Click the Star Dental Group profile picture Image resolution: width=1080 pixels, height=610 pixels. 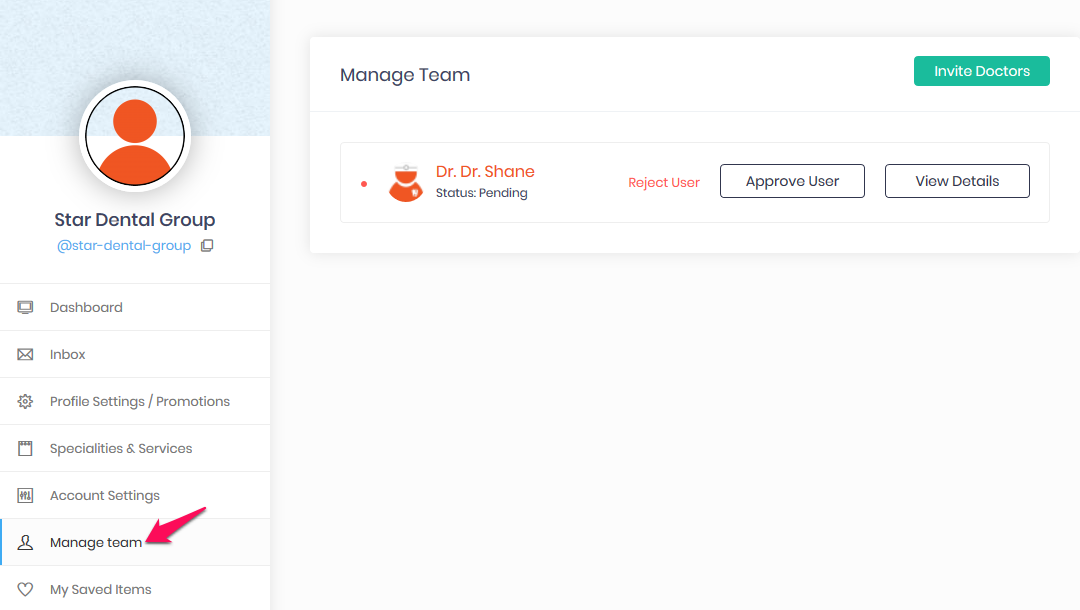point(135,136)
